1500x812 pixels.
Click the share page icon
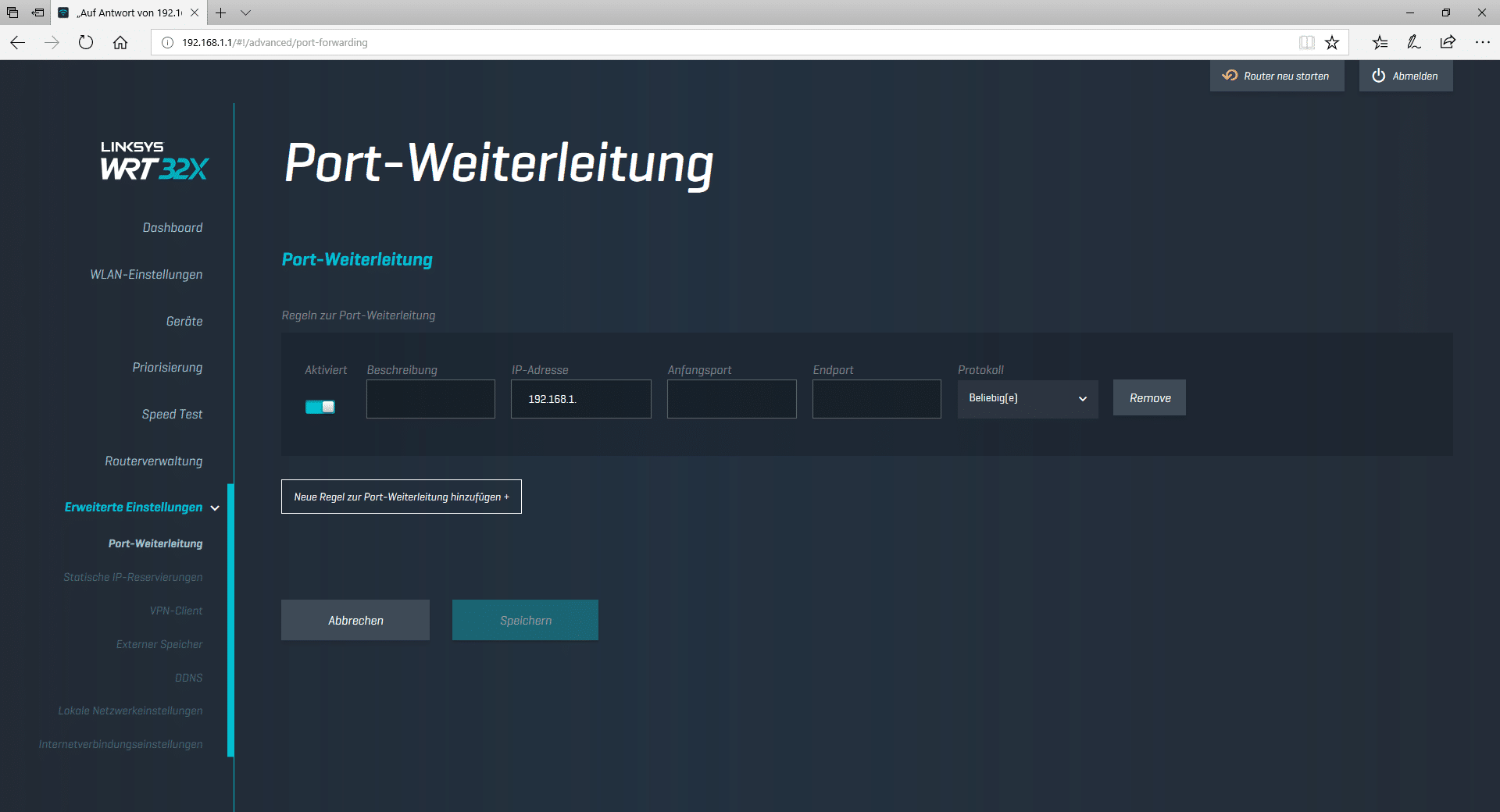pyautogui.click(x=1448, y=42)
